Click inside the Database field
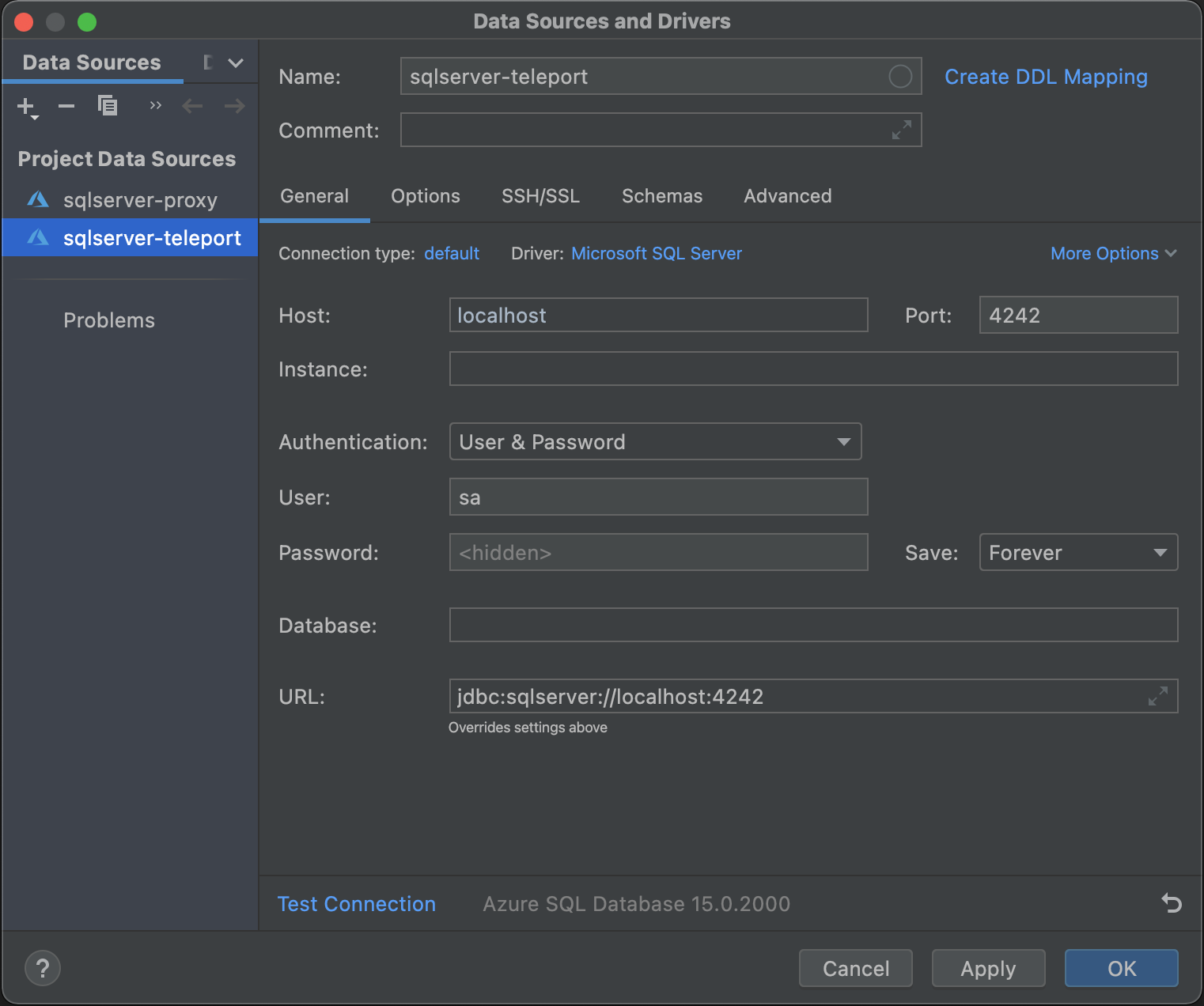The height and width of the screenshot is (1006, 1204). pyautogui.click(x=813, y=625)
